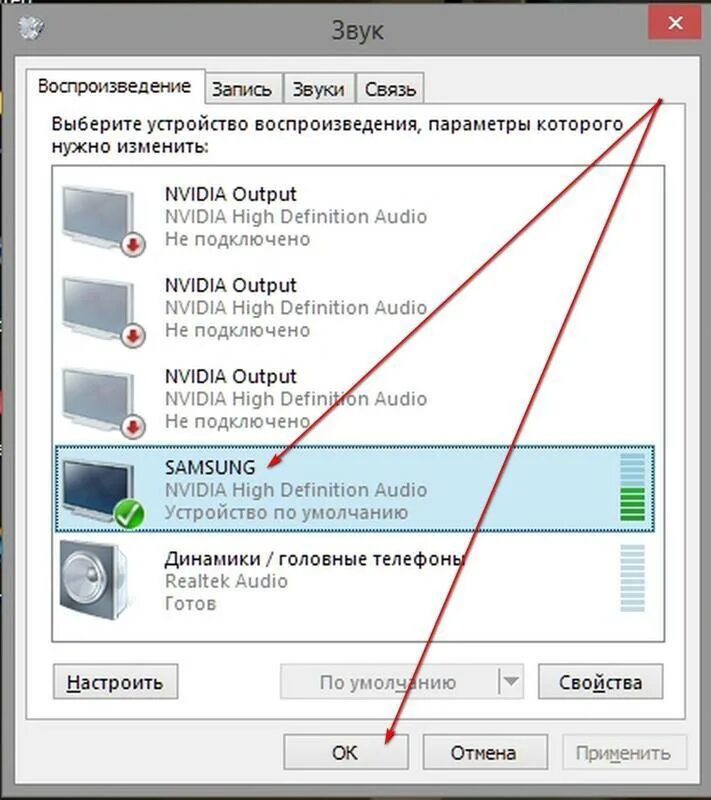Select the SAMSUNG display device icon
The height and width of the screenshot is (800, 711).
point(98,491)
